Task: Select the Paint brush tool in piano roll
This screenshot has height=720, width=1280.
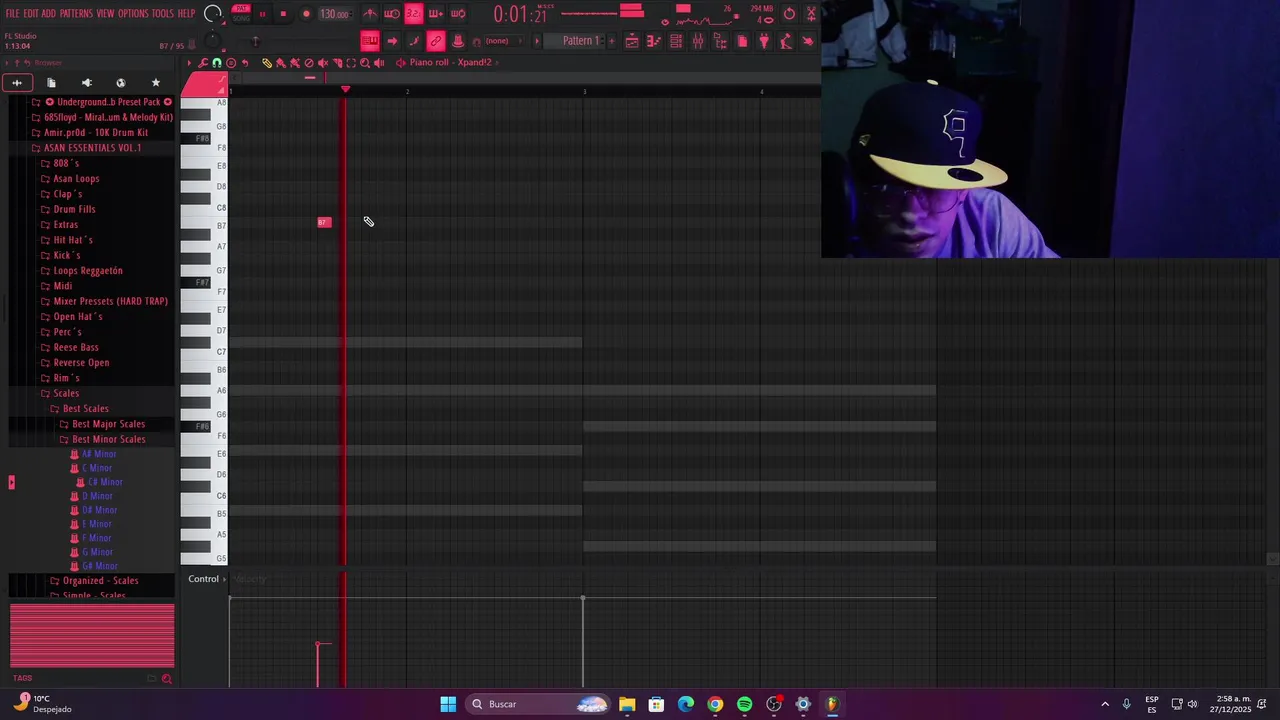Action: click(281, 63)
